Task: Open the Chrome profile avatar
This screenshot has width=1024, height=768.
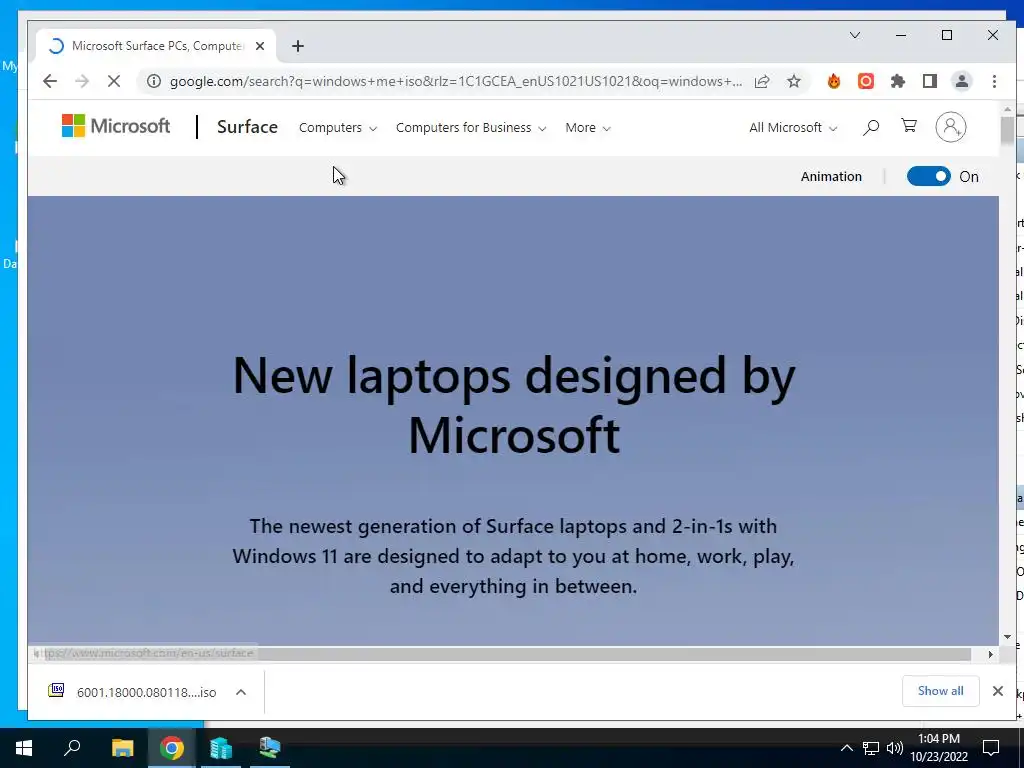Action: click(962, 81)
